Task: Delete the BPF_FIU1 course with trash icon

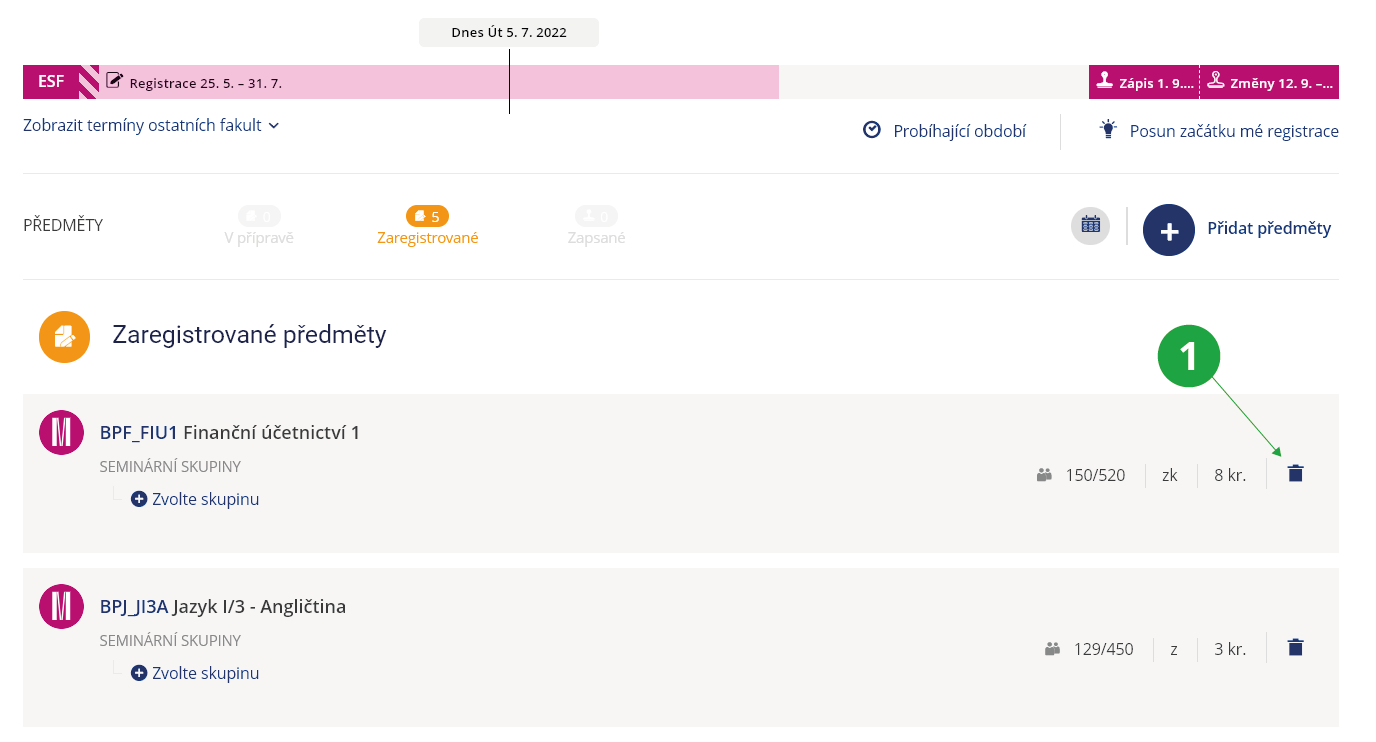Action: (x=1295, y=474)
